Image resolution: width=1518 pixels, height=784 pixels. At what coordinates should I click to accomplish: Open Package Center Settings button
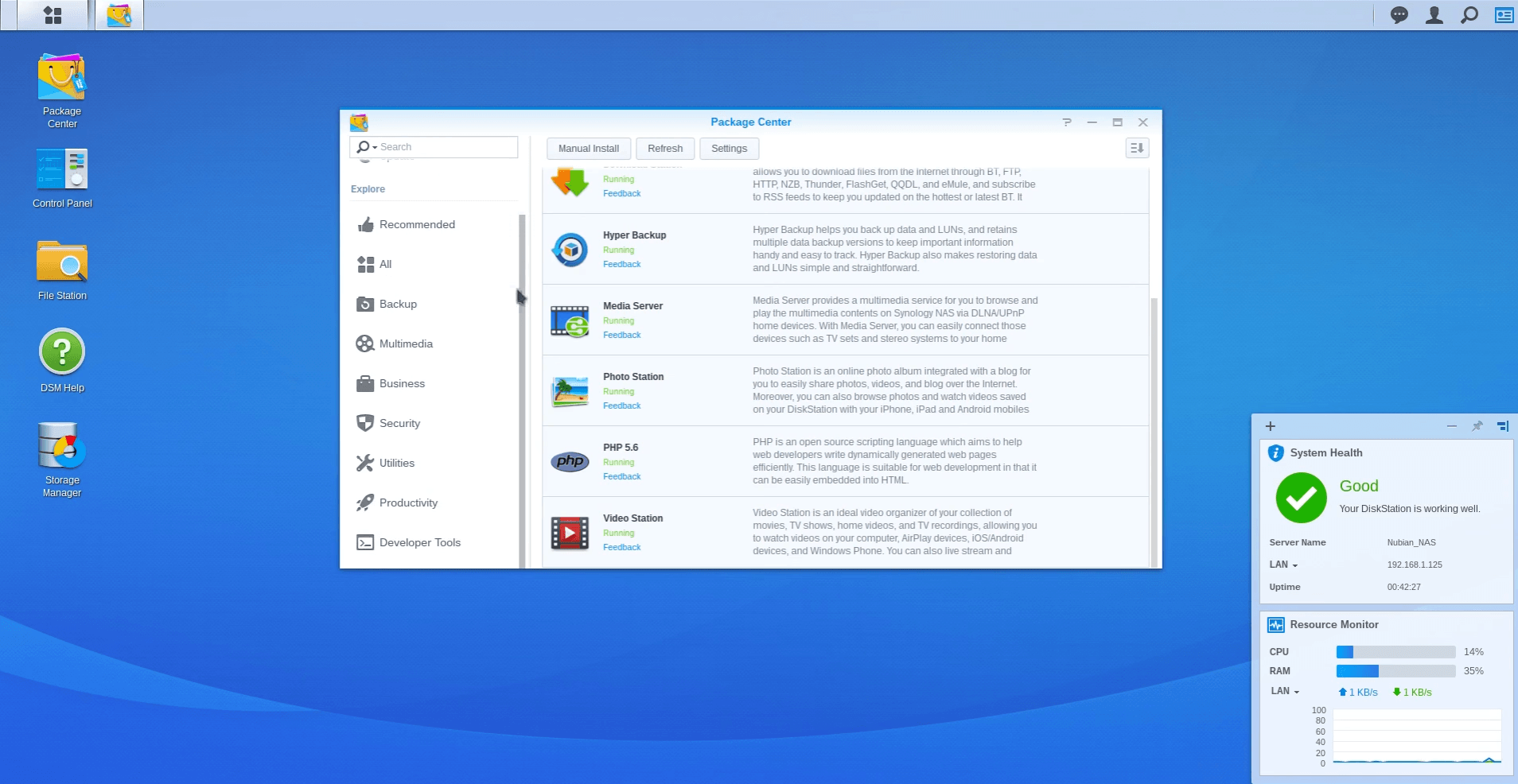tap(729, 148)
